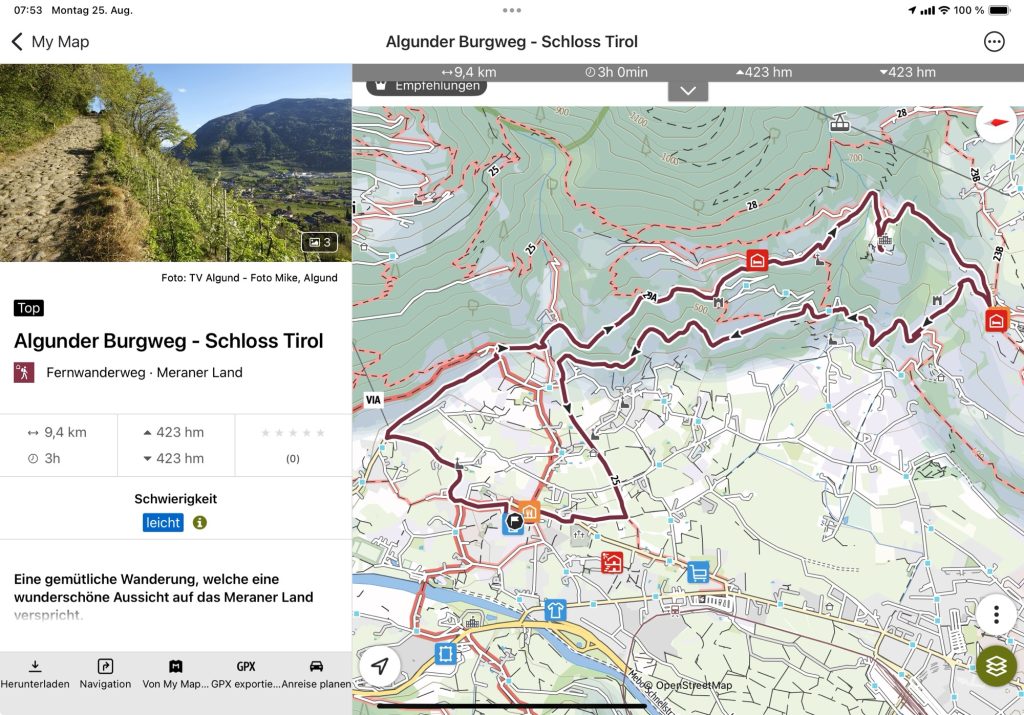Start Navigation for this route
The height and width of the screenshot is (715, 1024).
pyautogui.click(x=105, y=673)
